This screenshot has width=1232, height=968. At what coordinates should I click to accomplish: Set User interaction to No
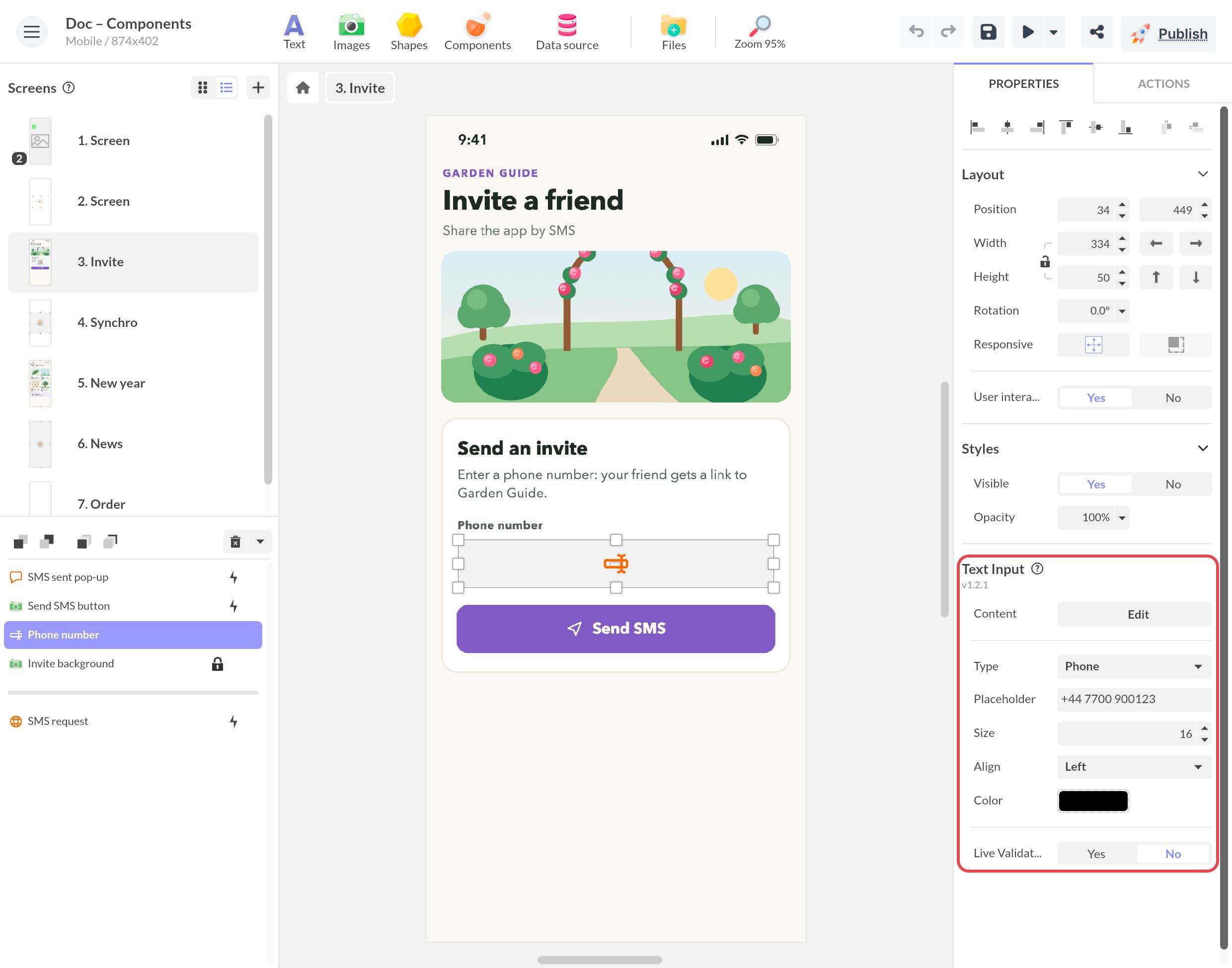[x=1172, y=398]
